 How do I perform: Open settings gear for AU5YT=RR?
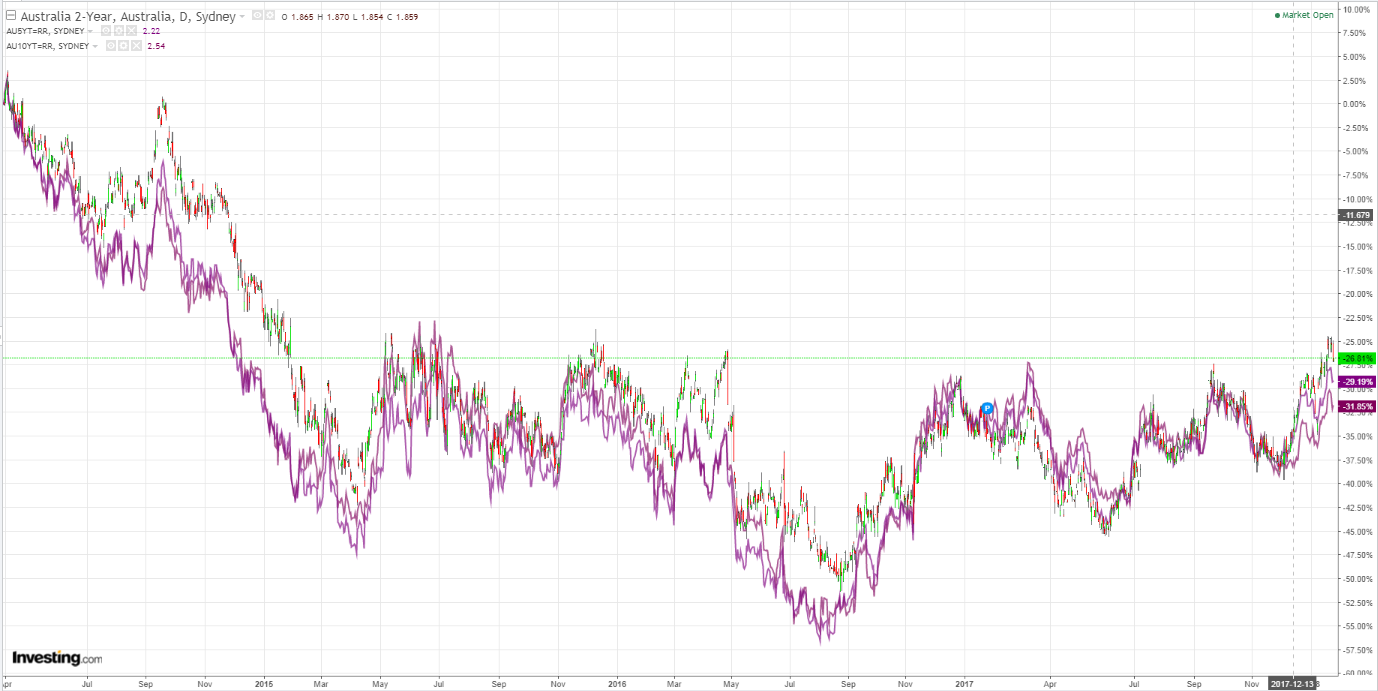pos(119,31)
